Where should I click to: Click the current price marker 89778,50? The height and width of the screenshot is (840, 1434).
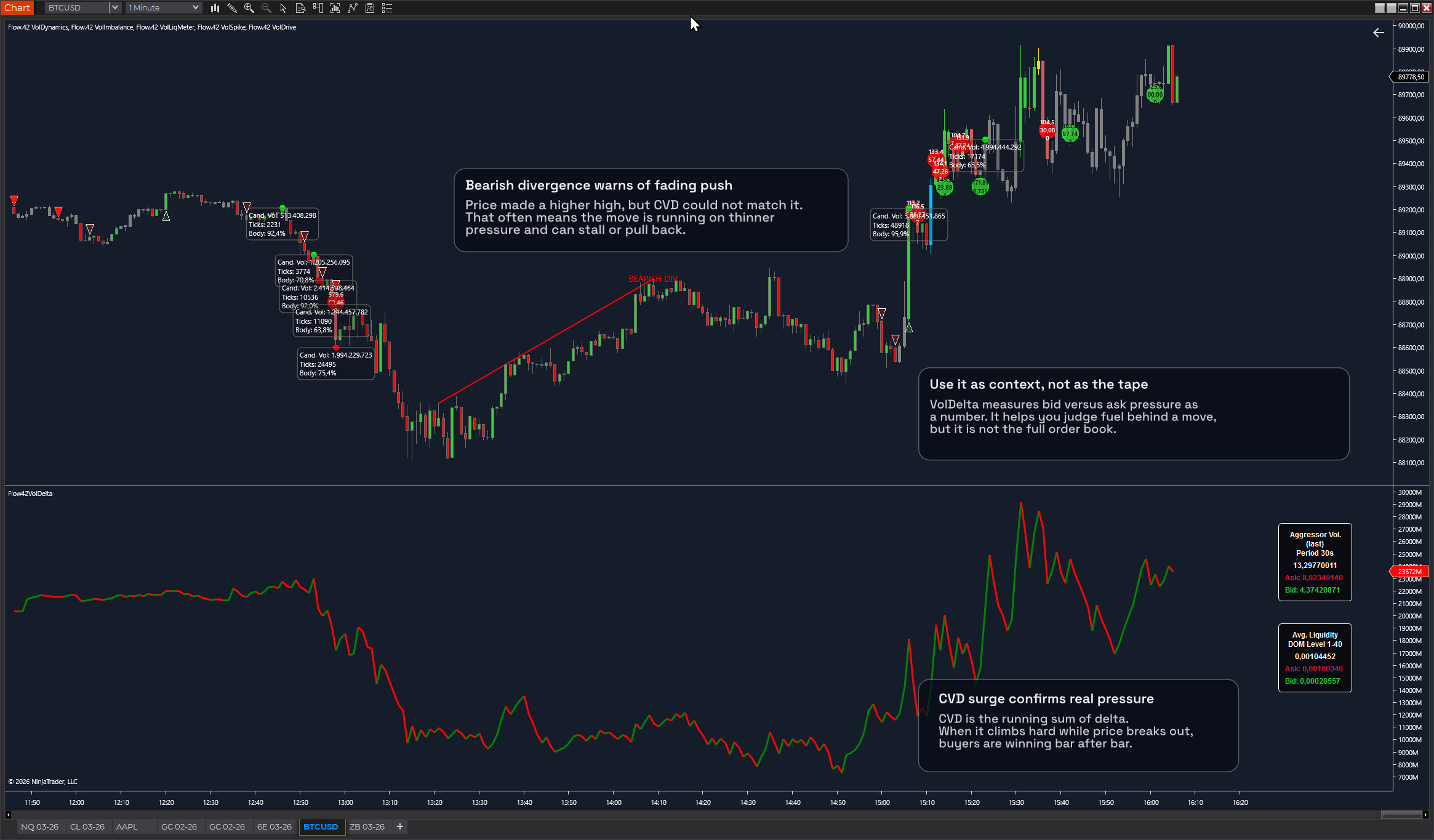coord(1409,77)
